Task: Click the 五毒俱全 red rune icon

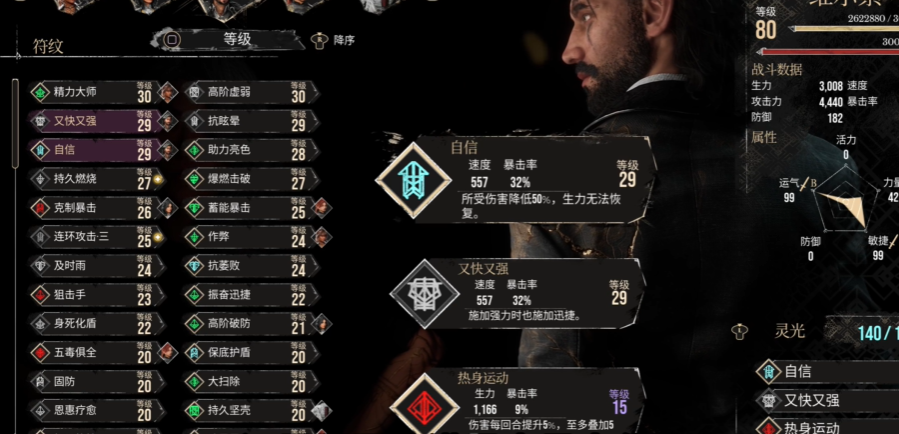Action: point(41,353)
